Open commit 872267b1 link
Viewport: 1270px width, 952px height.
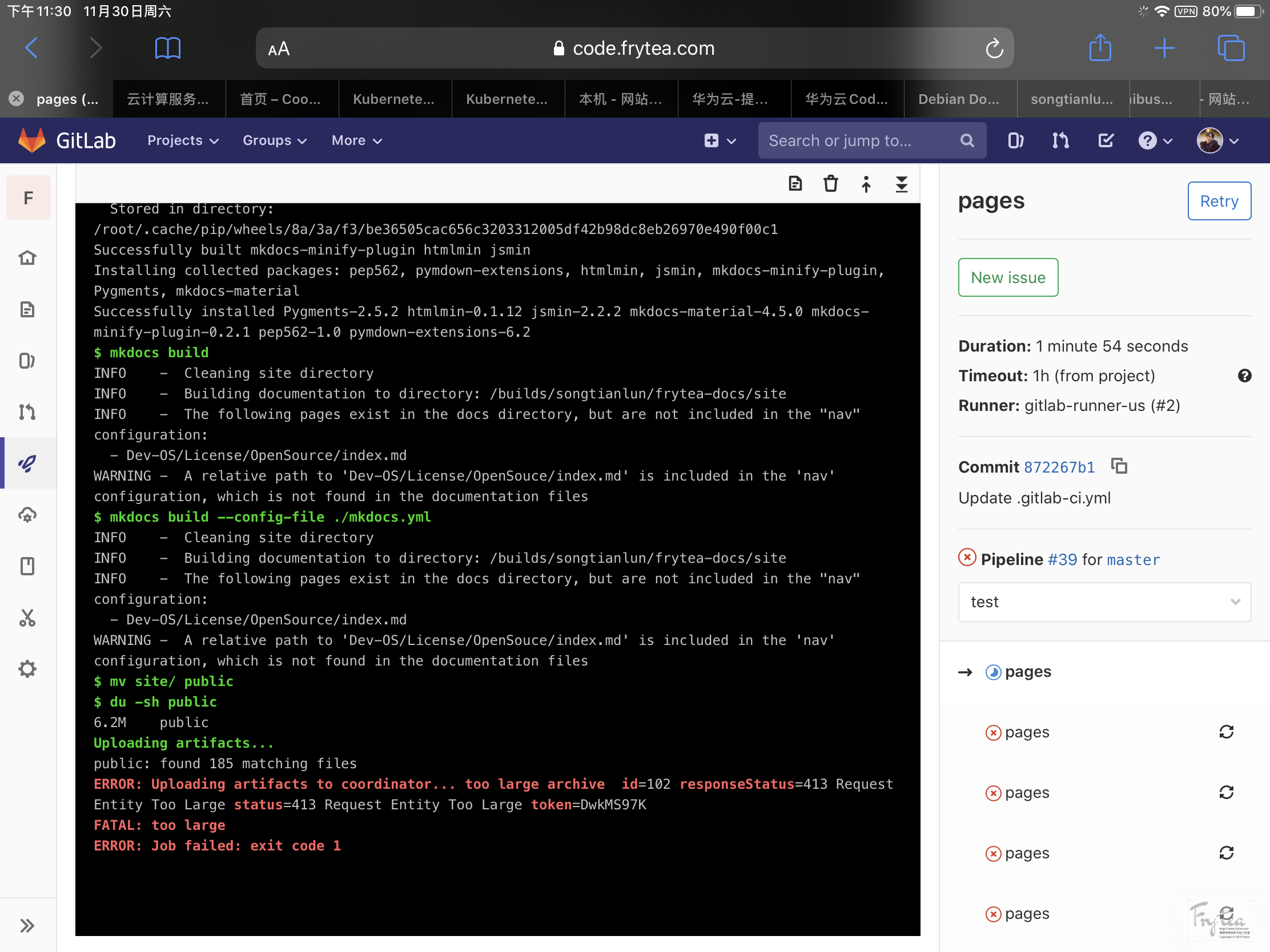1059,467
